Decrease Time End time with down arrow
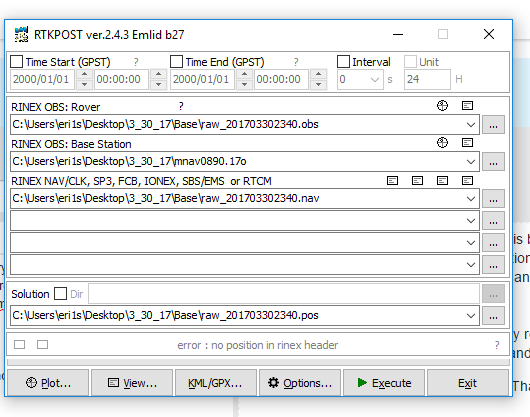 click(x=318, y=84)
